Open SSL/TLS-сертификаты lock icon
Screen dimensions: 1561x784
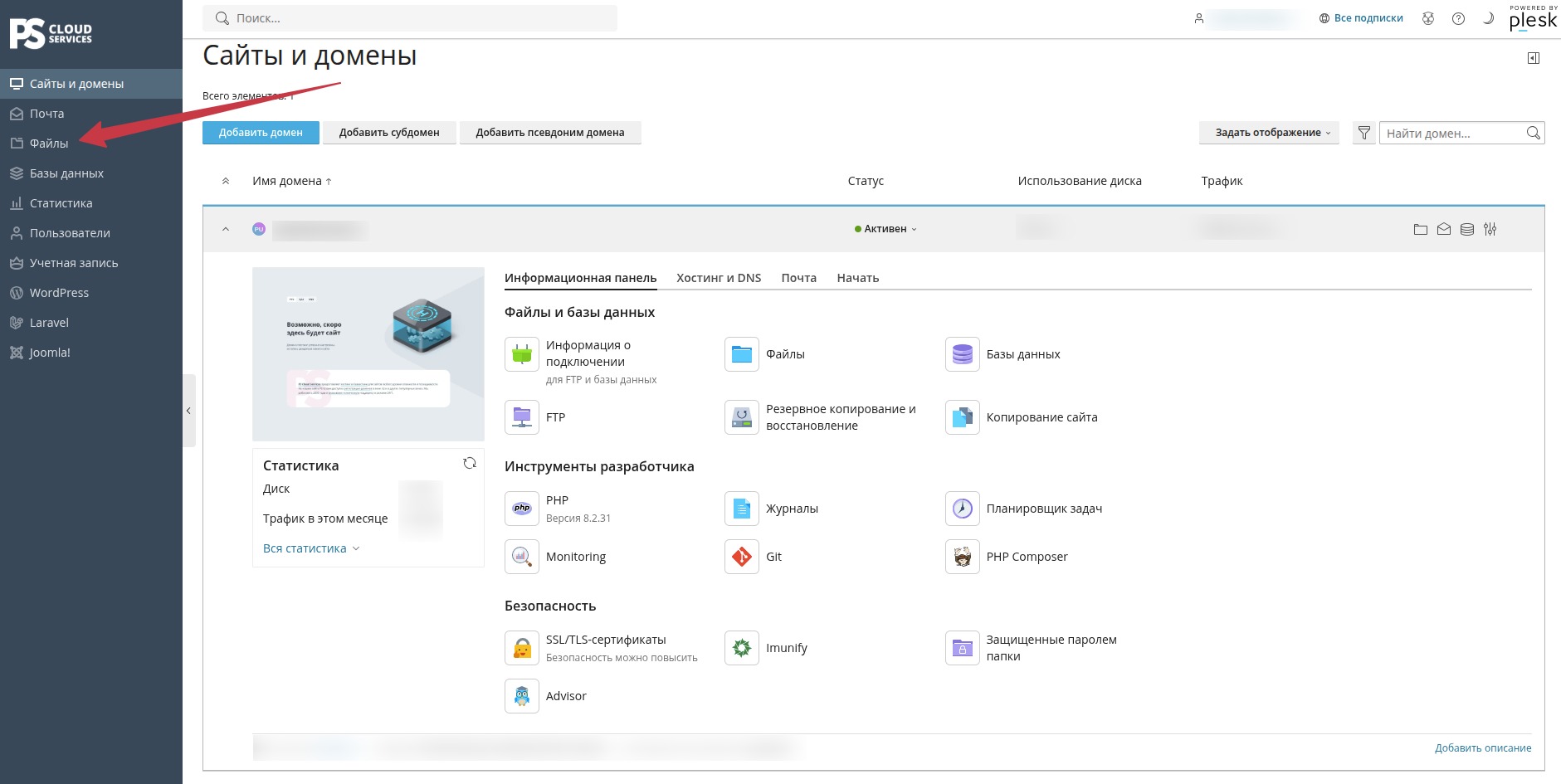tap(521, 648)
